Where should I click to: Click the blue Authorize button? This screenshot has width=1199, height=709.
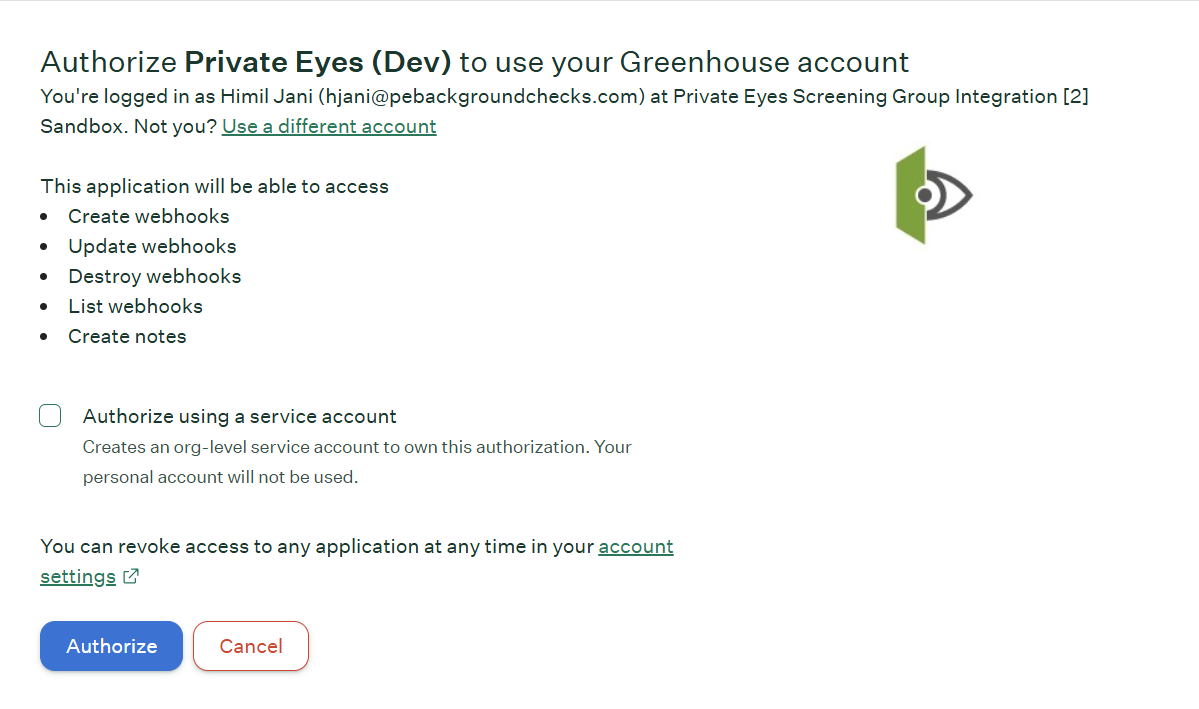(112, 646)
